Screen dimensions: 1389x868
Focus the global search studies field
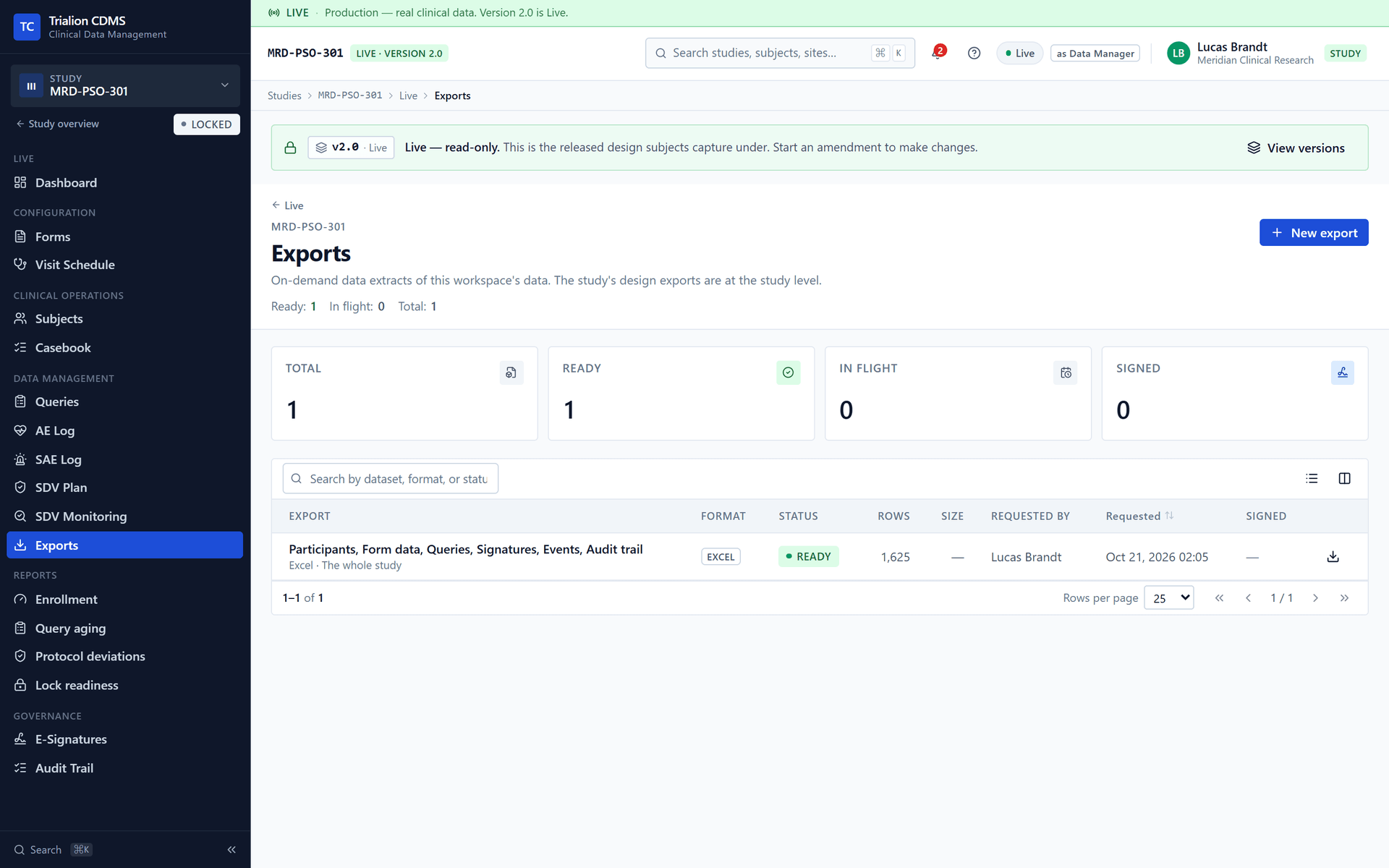[780, 53]
